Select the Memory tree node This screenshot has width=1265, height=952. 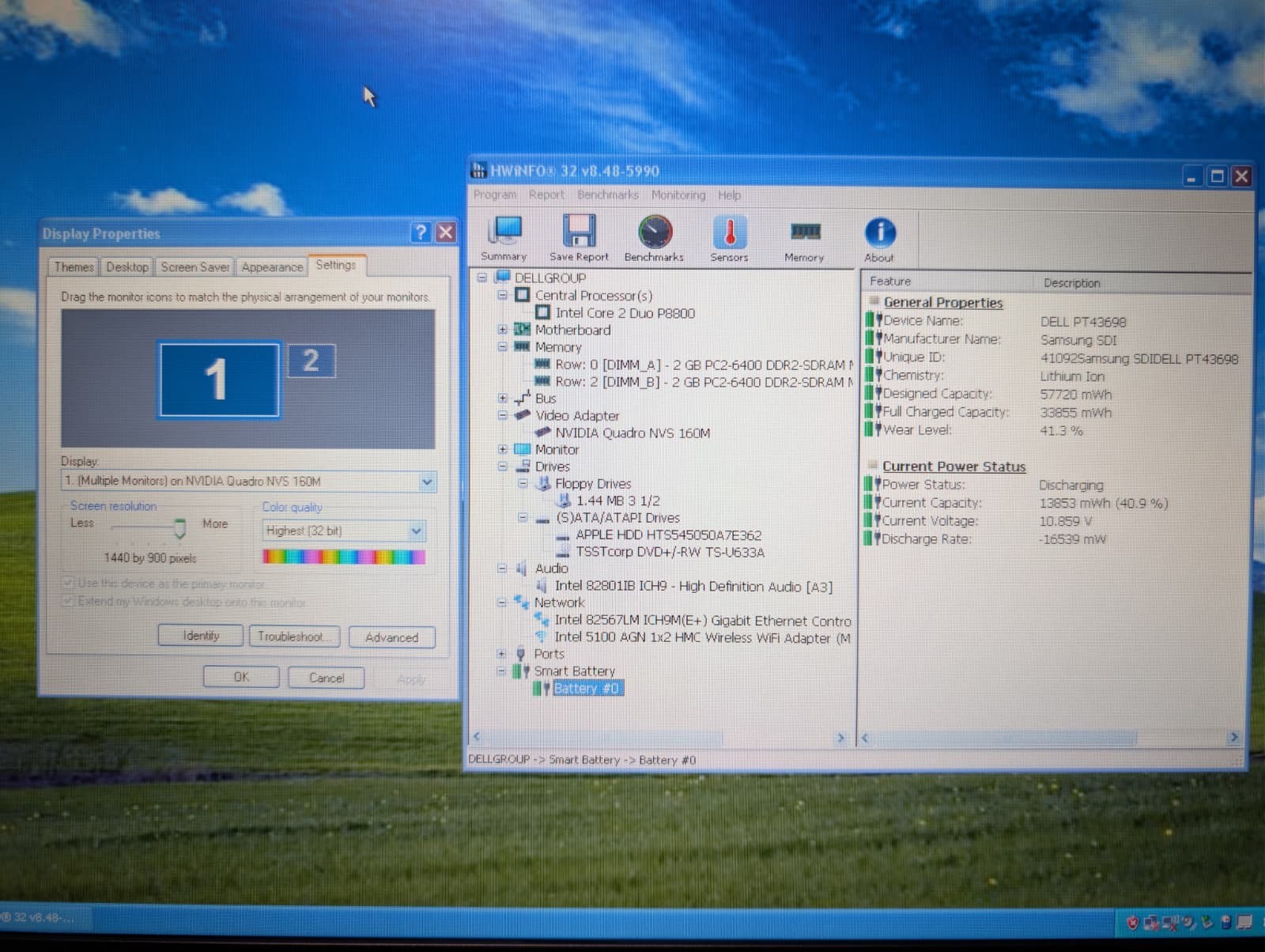click(557, 347)
